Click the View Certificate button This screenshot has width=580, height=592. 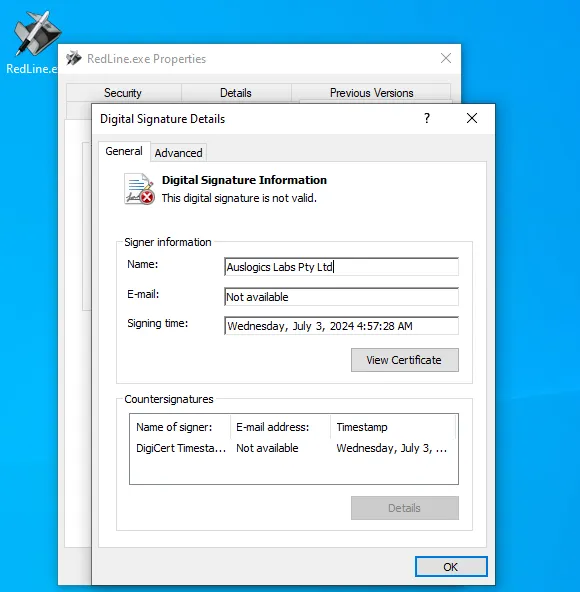pyautogui.click(x=405, y=360)
